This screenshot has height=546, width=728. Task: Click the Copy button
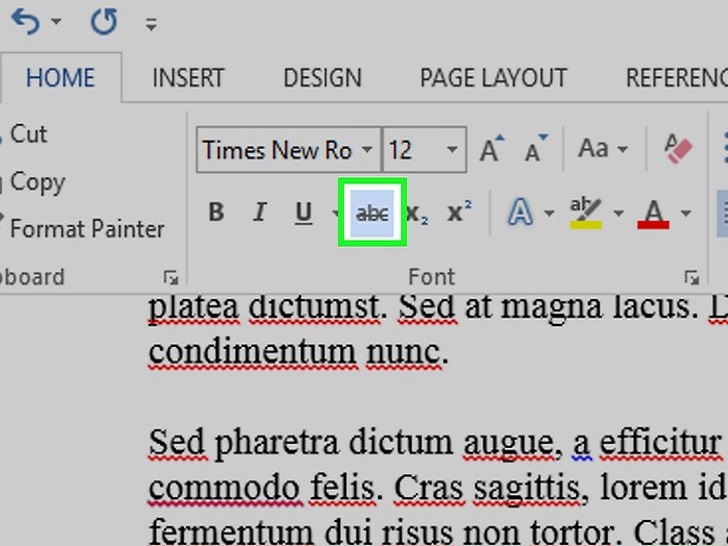[x=37, y=182]
